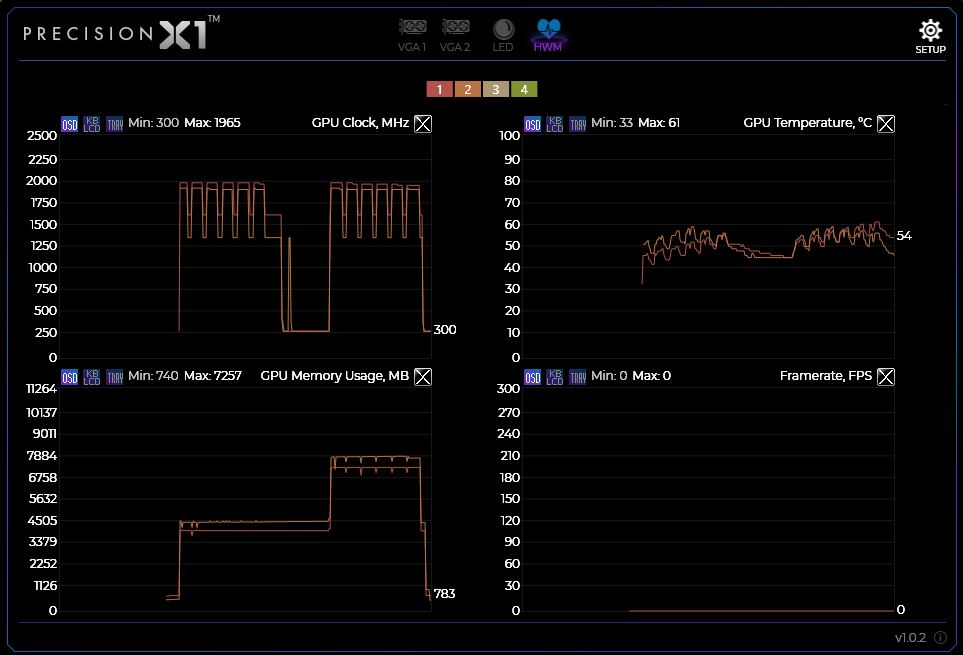Click inside the GPU Memory Usage graph

click(246, 500)
